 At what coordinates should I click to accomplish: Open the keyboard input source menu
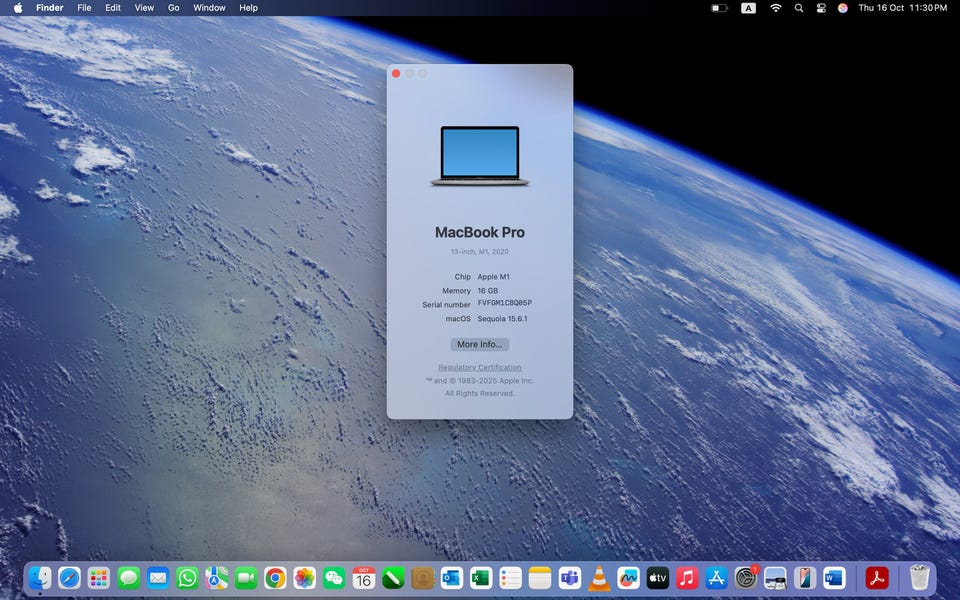point(748,8)
